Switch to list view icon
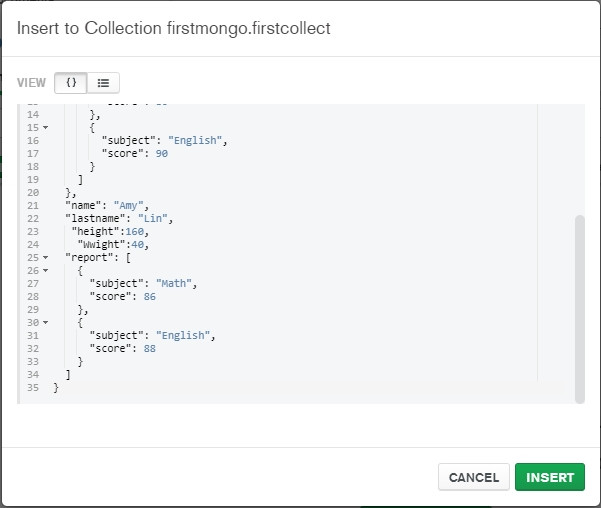The image size is (601, 508). coord(103,83)
